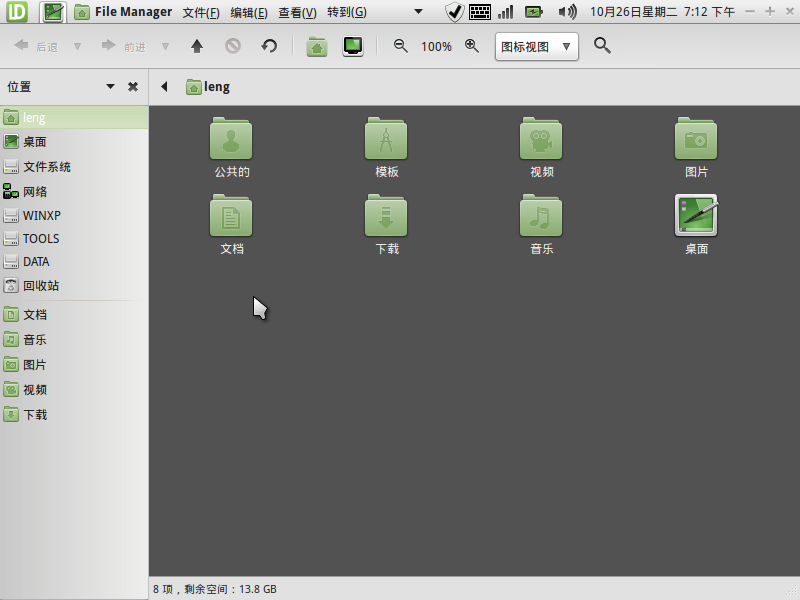
Task: Click the network signal bars icon
Action: click(506, 12)
